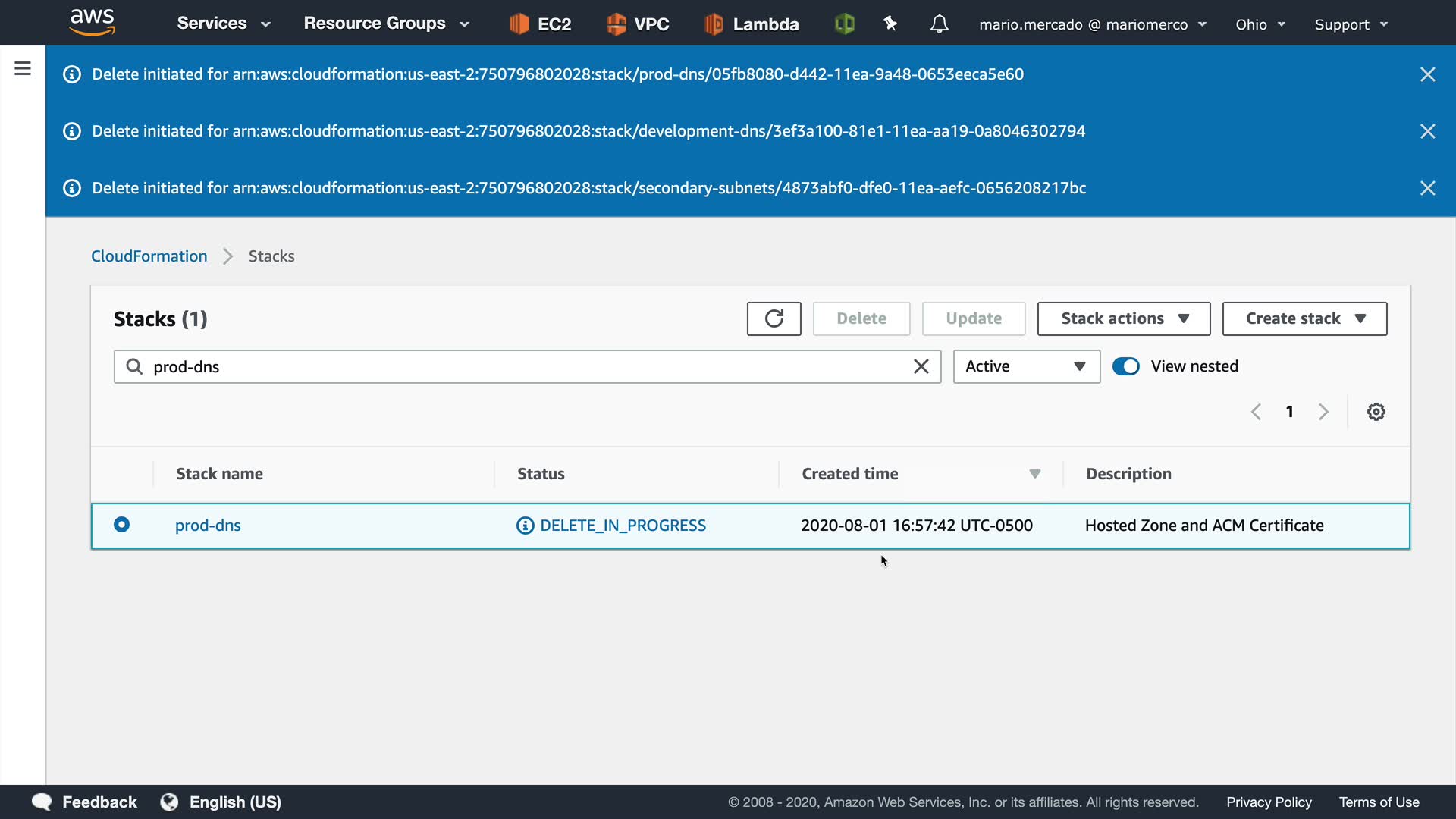Image resolution: width=1456 pixels, height=819 pixels.
Task: Toggle the View nested switch
Action: (1126, 367)
